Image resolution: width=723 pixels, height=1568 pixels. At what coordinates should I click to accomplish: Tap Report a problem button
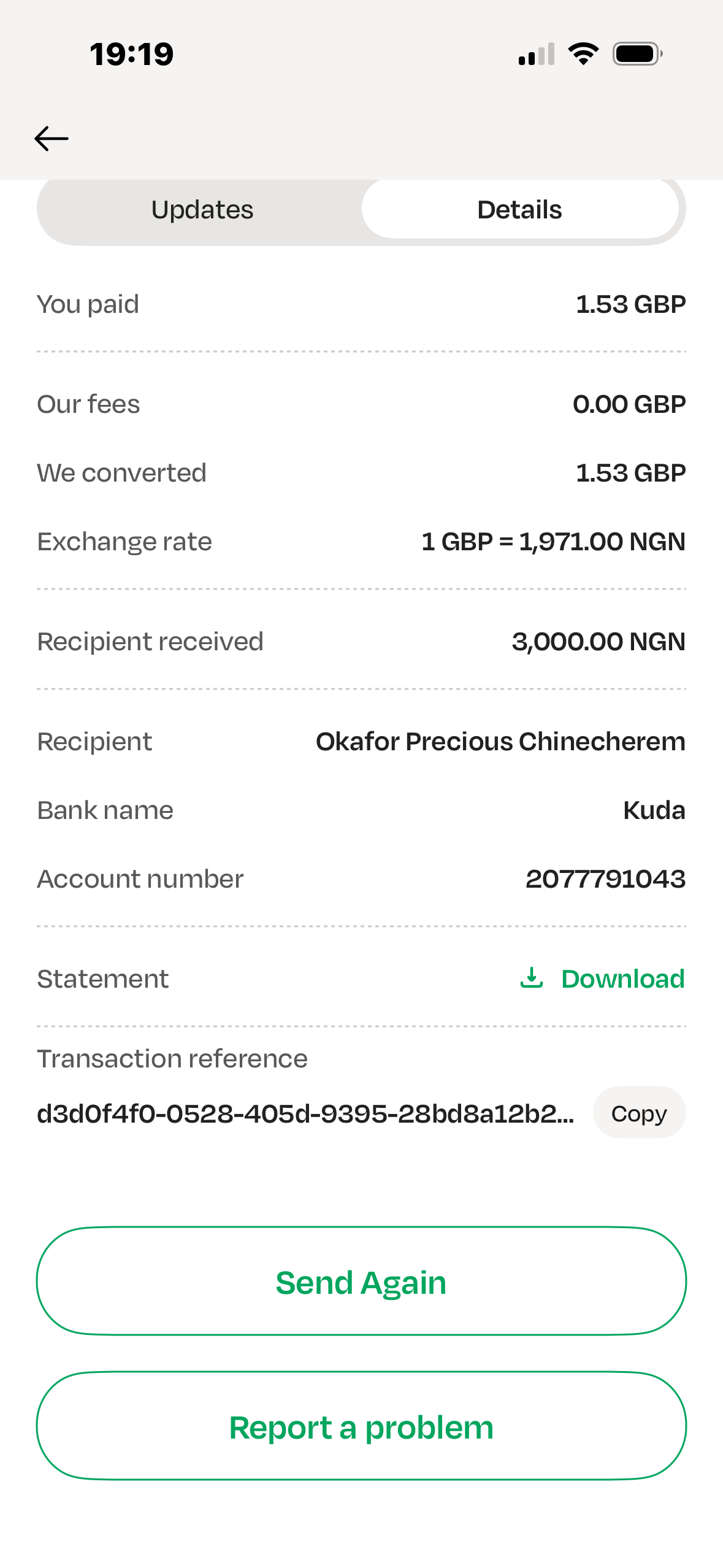click(361, 1427)
